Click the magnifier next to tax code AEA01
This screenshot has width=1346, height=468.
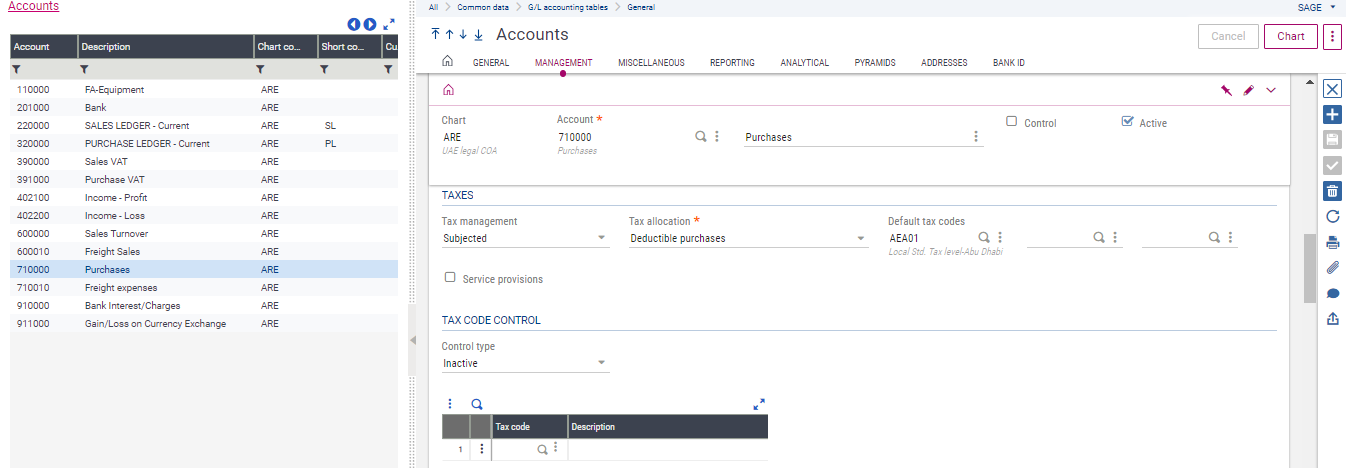click(983, 238)
